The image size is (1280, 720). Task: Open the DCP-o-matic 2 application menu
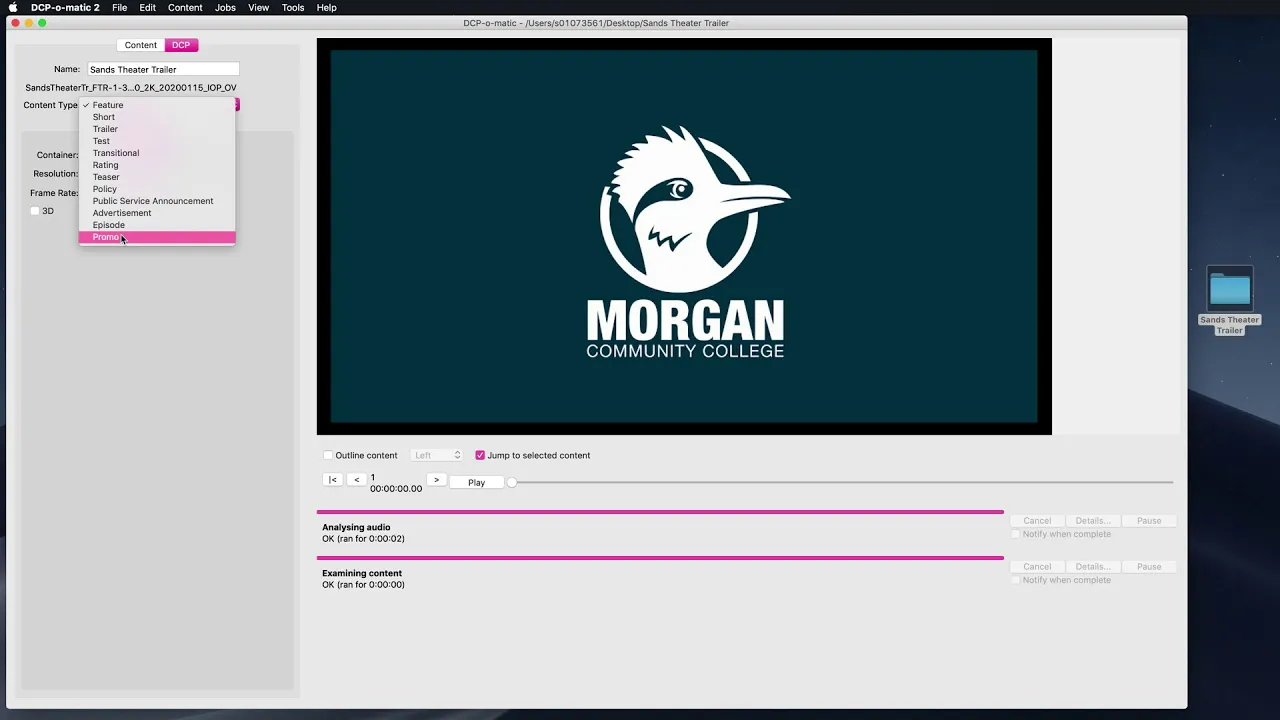click(x=65, y=7)
